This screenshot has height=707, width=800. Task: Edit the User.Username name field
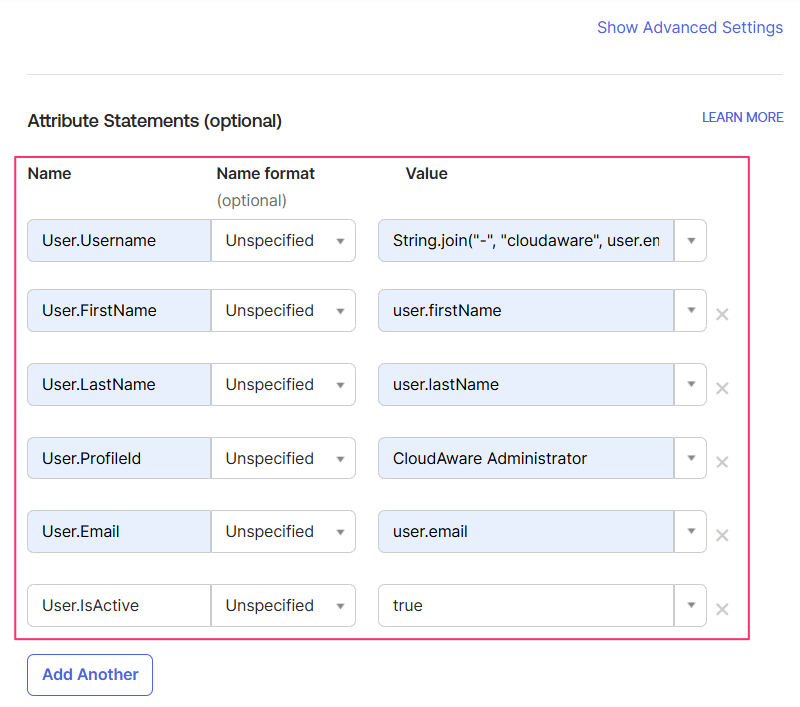118,240
